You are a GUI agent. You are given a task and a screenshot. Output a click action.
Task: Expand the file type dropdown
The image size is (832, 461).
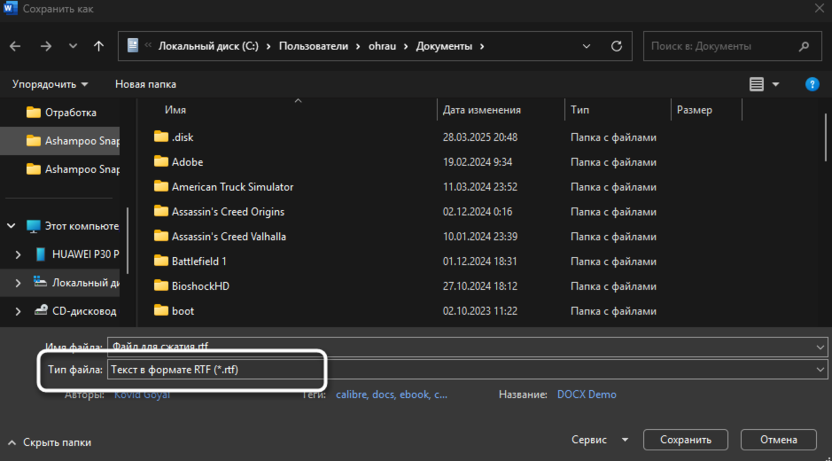tap(820, 370)
